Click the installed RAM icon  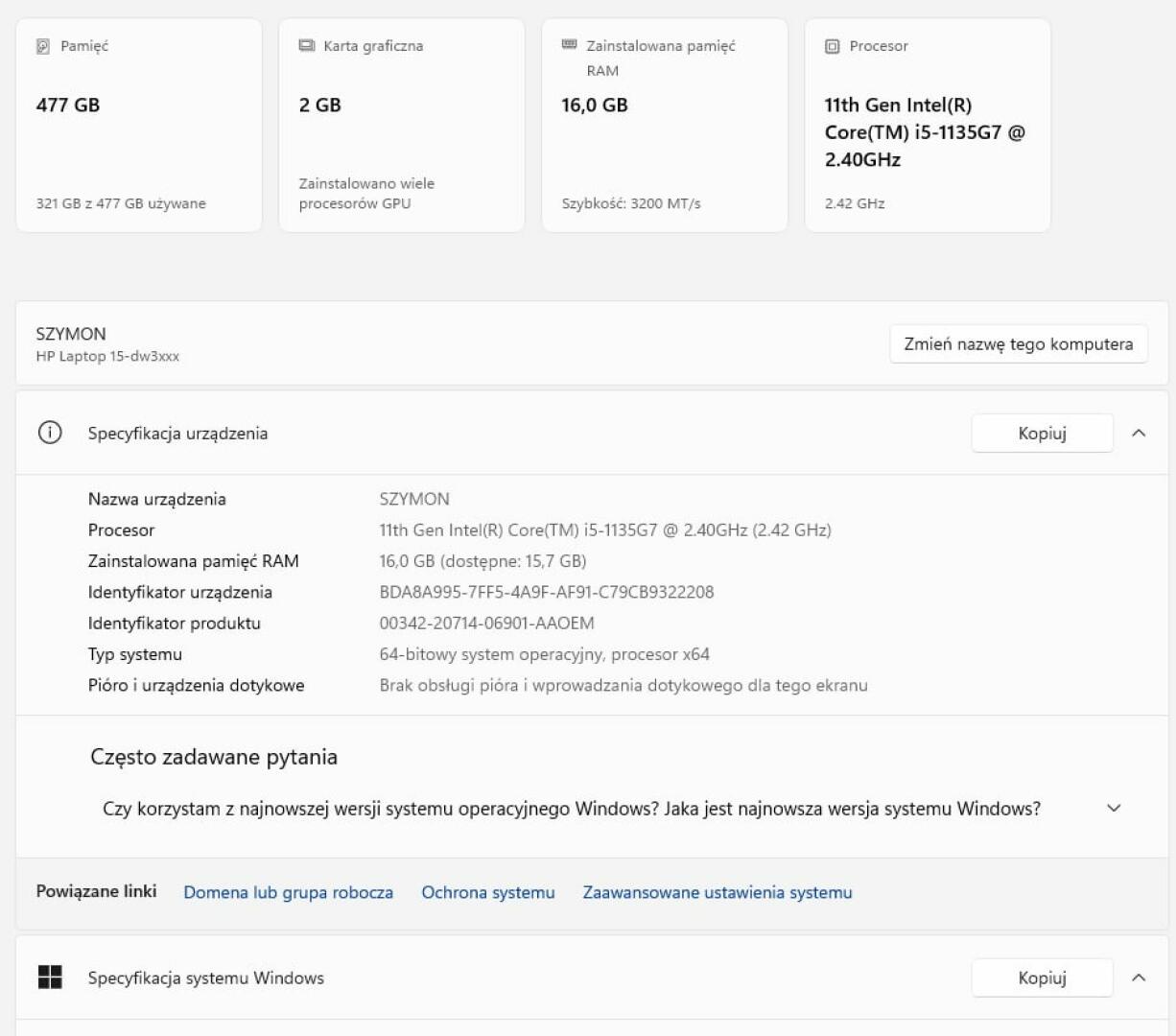[x=569, y=45]
